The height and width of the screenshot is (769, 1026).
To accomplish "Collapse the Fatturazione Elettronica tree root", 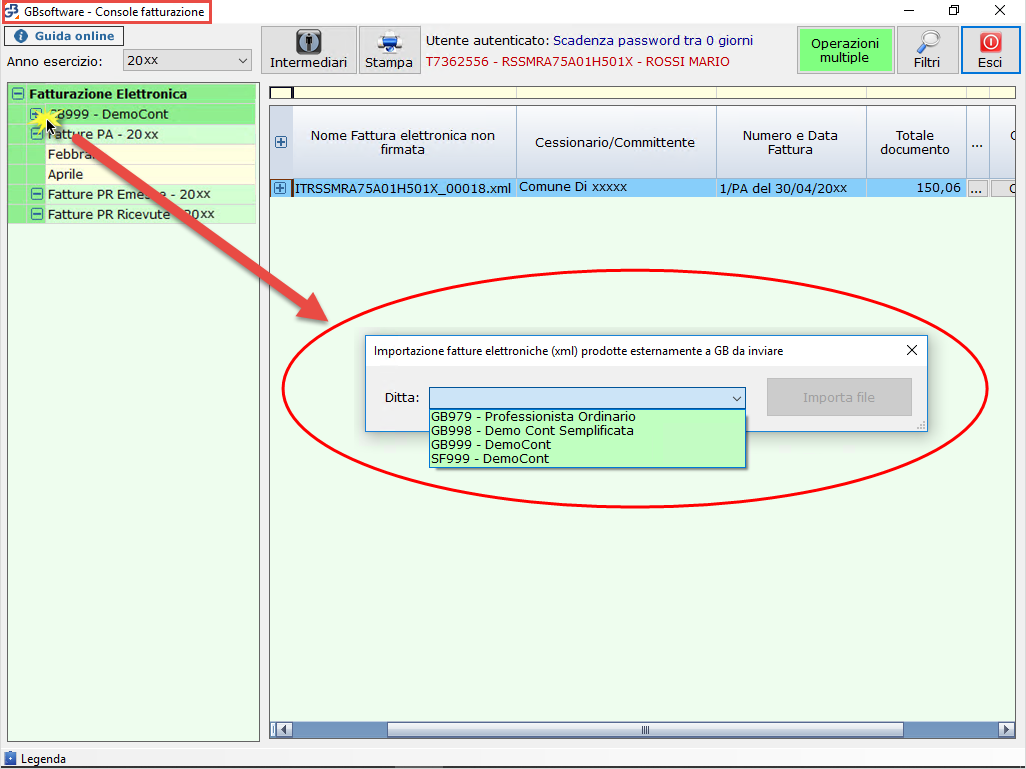I will click(x=17, y=94).
